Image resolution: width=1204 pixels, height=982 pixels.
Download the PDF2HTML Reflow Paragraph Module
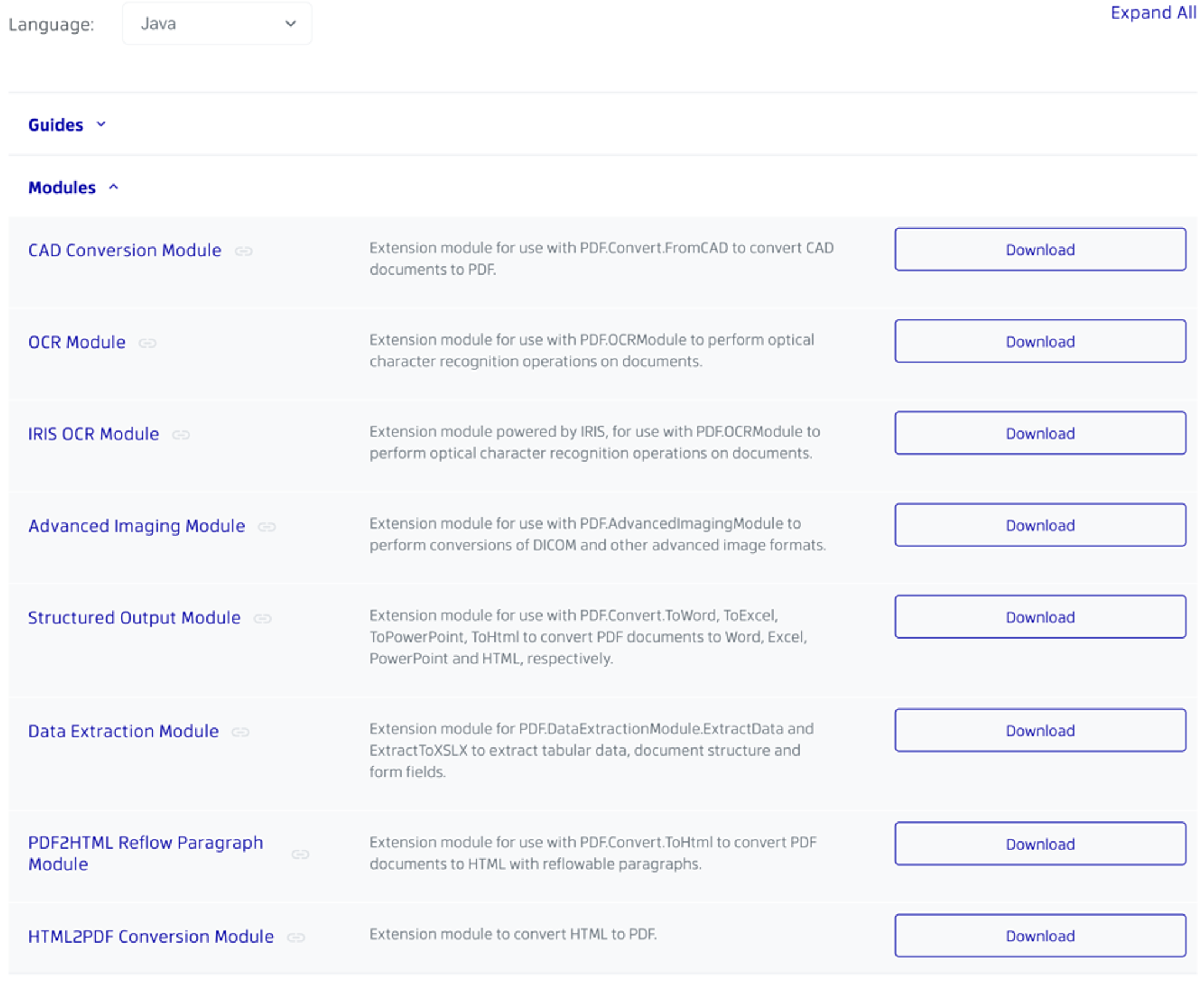coord(1039,844)
